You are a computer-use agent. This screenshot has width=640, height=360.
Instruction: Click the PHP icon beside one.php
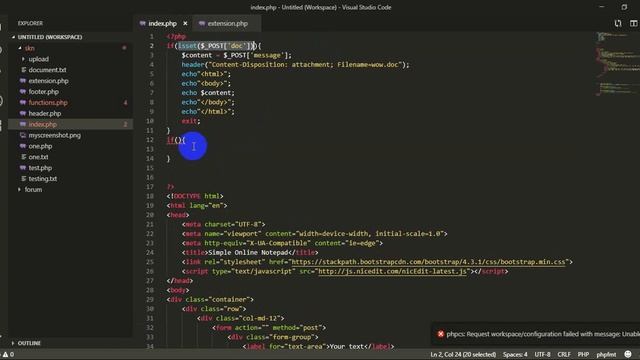coord(23,146)
